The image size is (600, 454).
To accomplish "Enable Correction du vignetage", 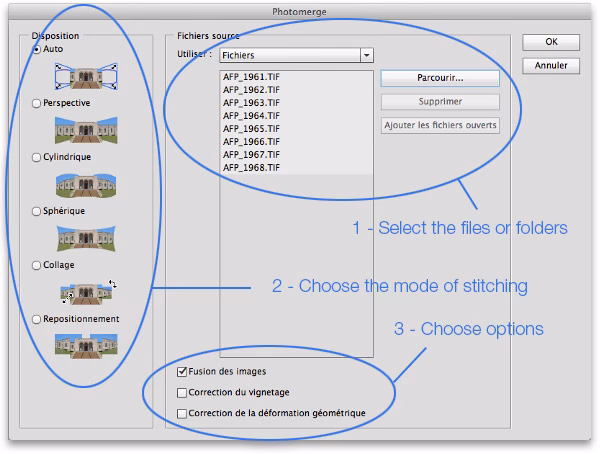I will point(182,393).
